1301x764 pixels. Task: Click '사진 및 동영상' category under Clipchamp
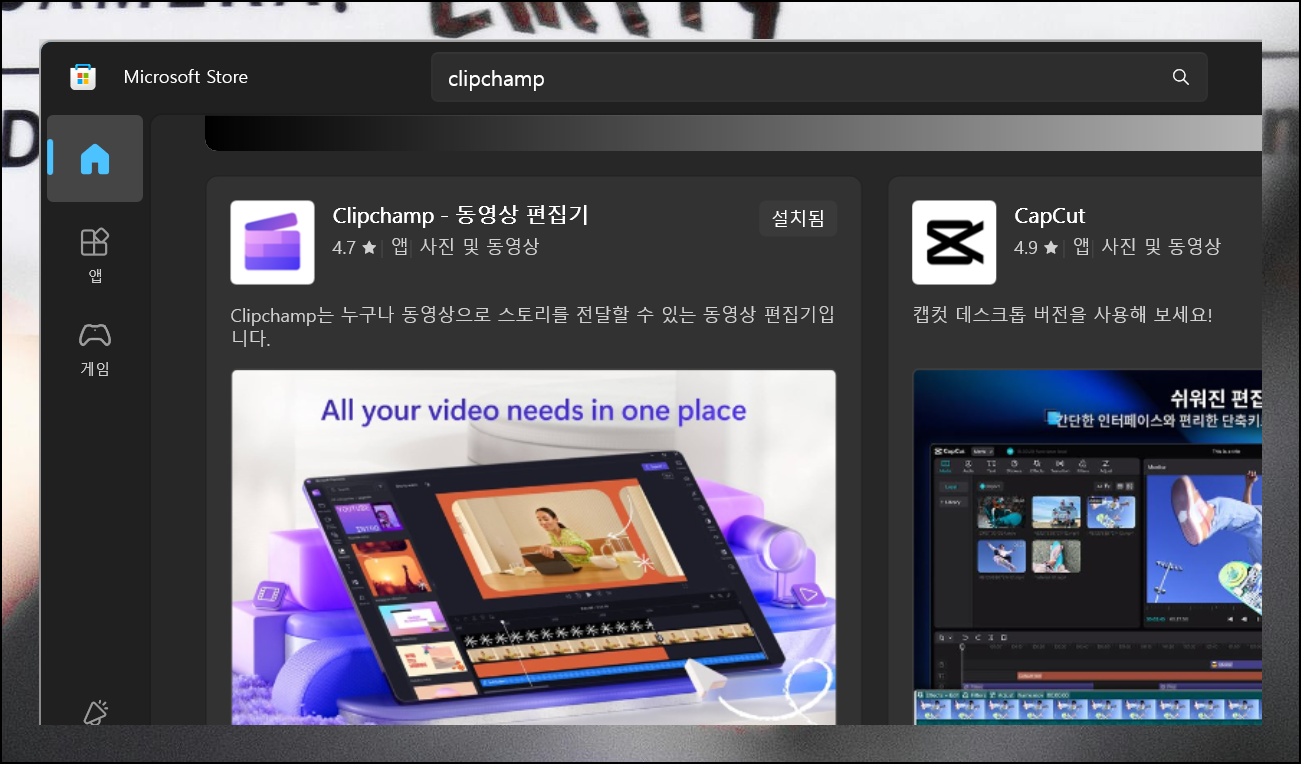(479, 247)
